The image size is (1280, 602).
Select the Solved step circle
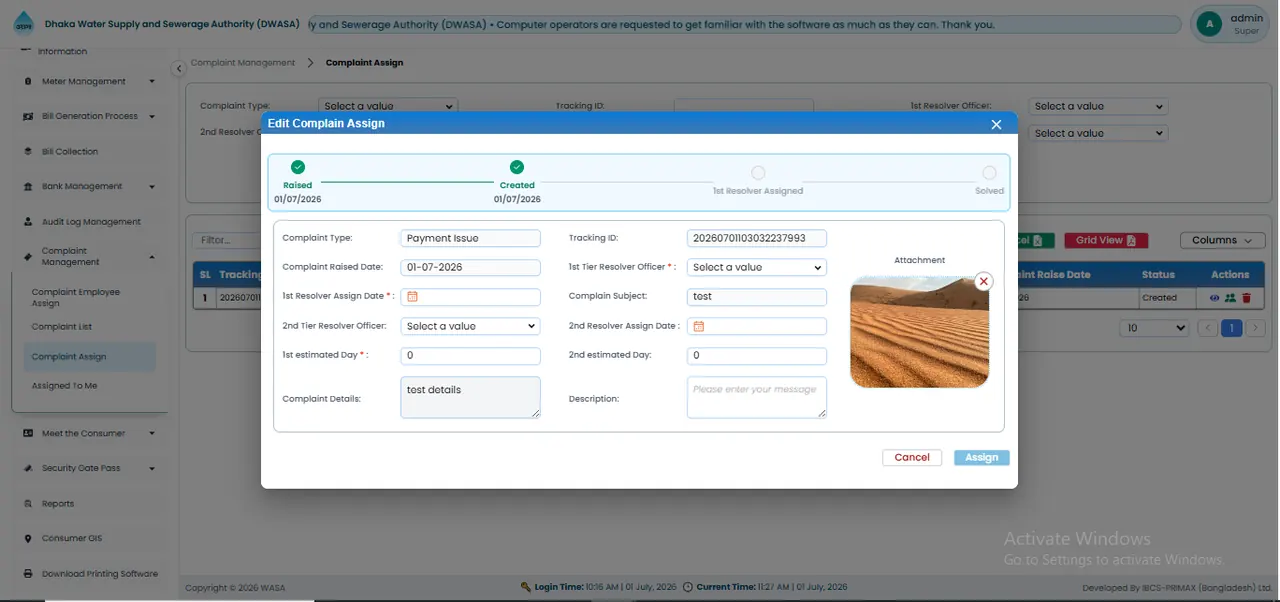point(989,173)
